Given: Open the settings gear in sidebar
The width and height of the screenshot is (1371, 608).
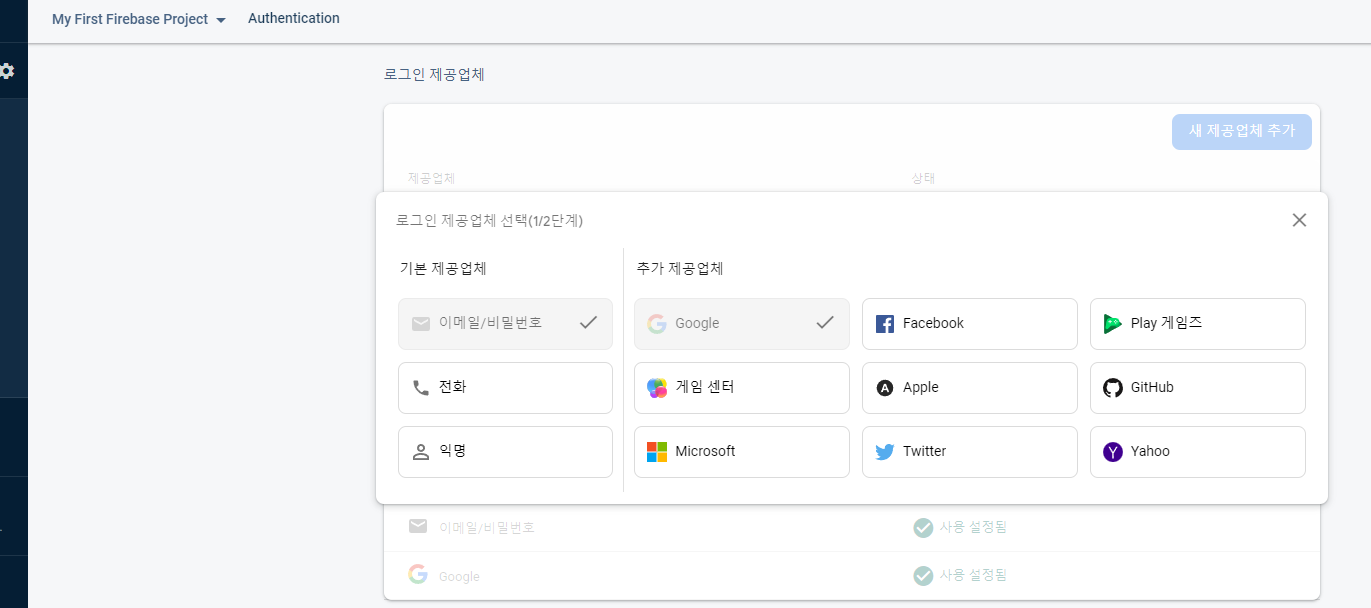Looking at the screenshot, I should pos(7,71).
